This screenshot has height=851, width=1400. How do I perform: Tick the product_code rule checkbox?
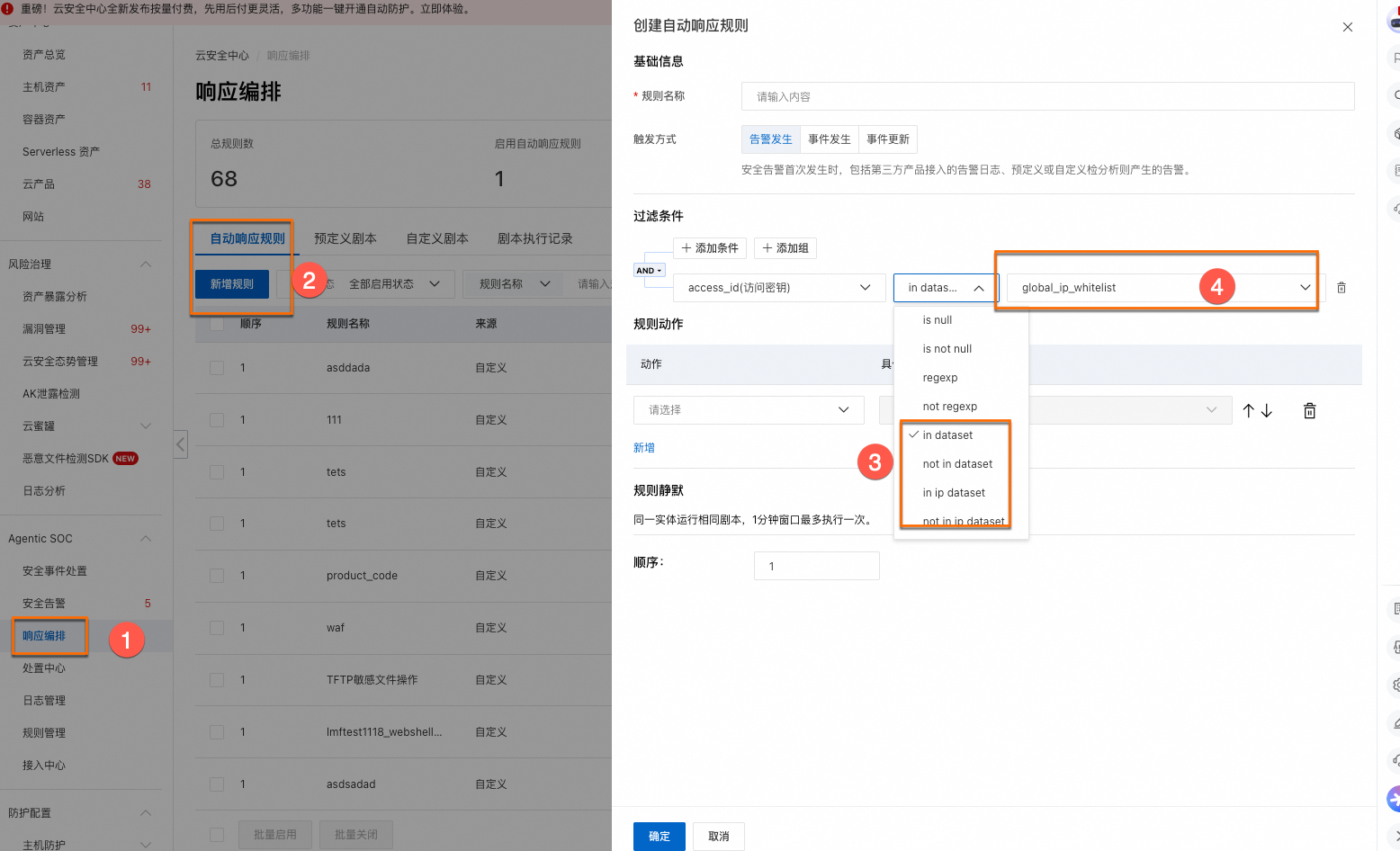click(217, 576)
